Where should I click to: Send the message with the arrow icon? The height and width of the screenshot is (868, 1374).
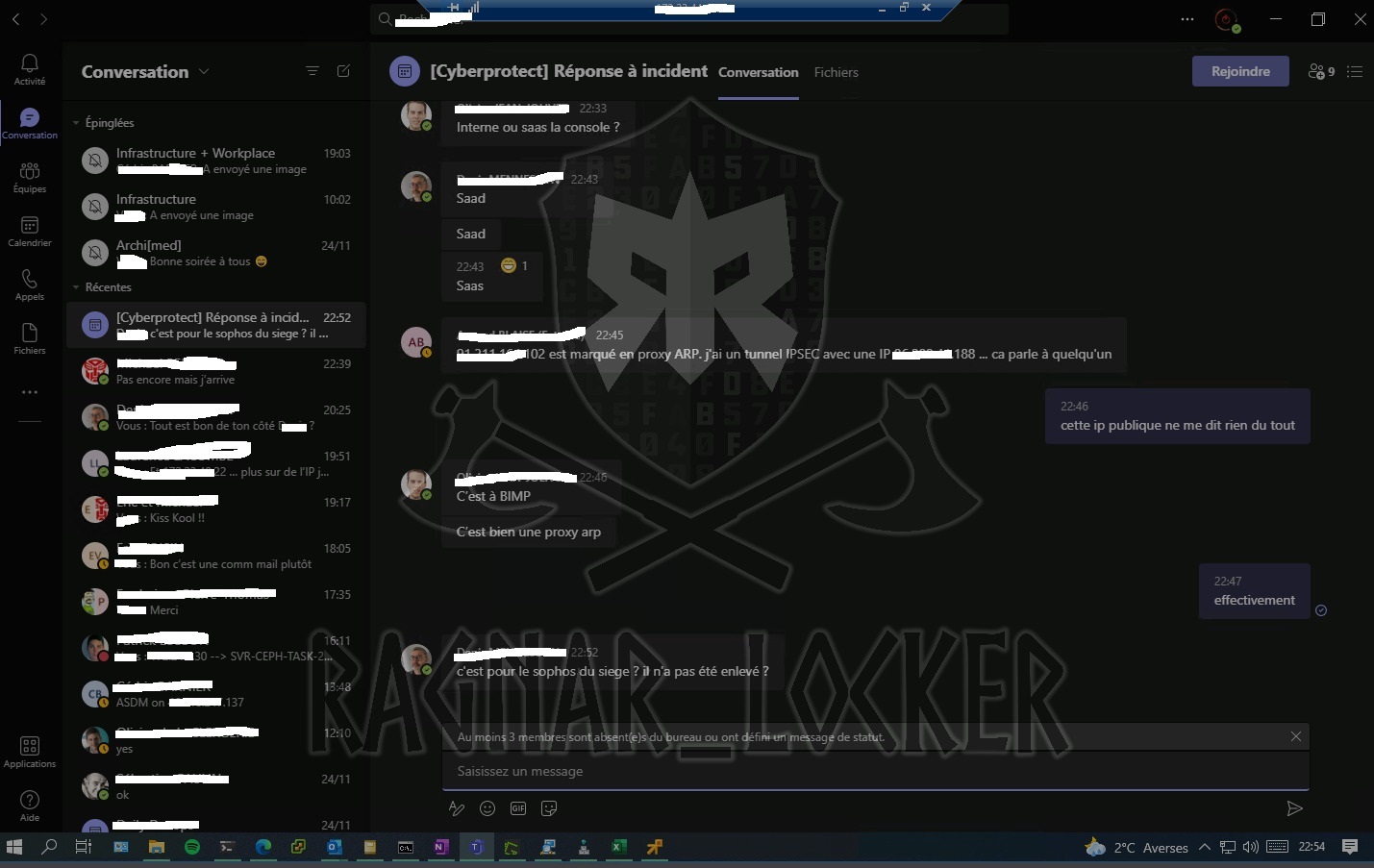1294,808
